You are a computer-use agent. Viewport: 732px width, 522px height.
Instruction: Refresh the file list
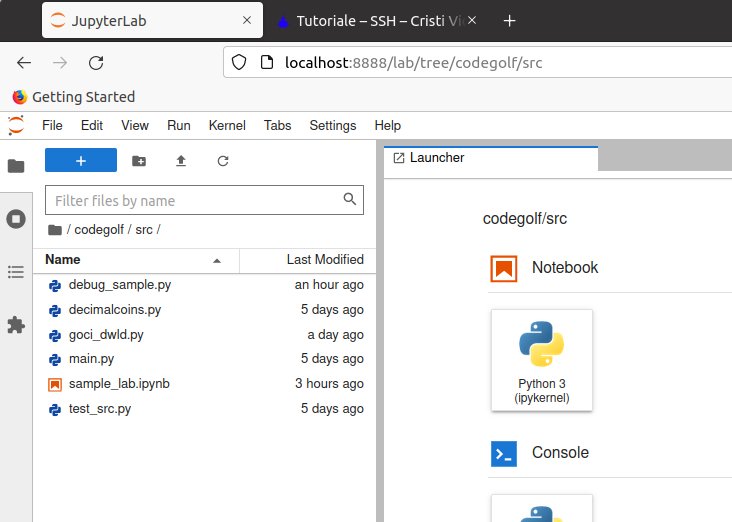coord(223,161)
